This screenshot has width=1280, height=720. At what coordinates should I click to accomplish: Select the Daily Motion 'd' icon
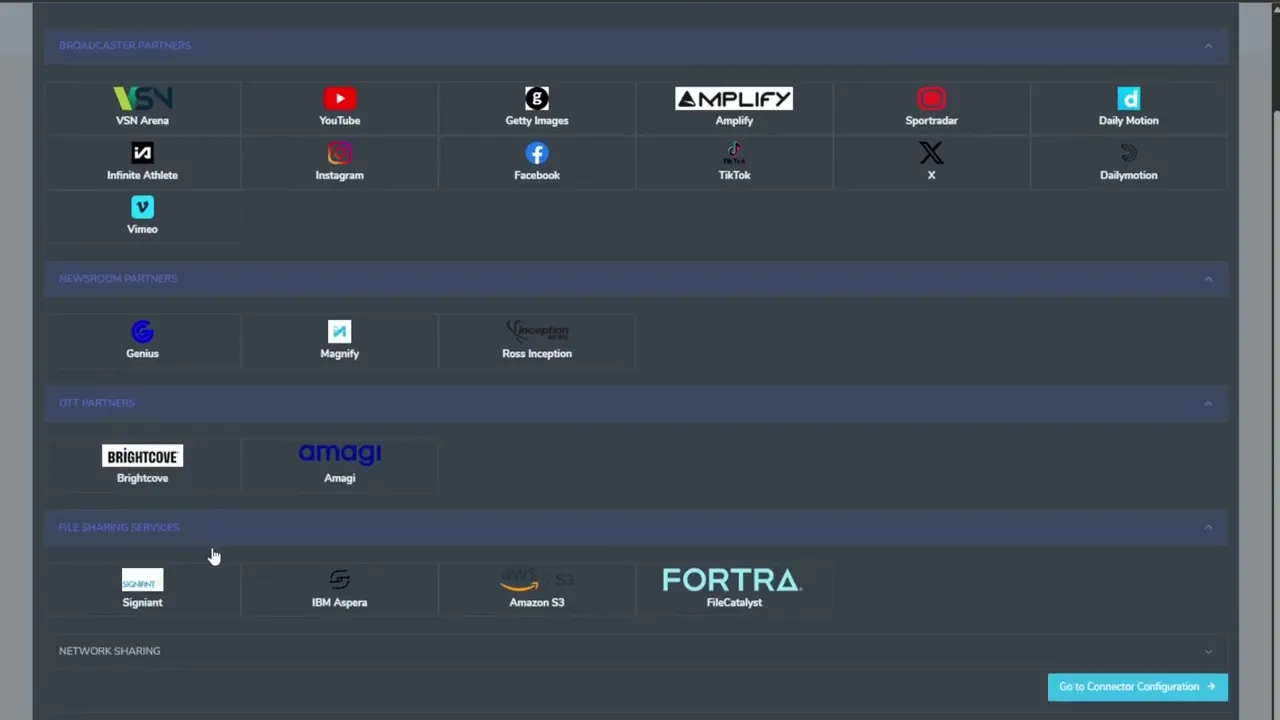(1129, 98)
